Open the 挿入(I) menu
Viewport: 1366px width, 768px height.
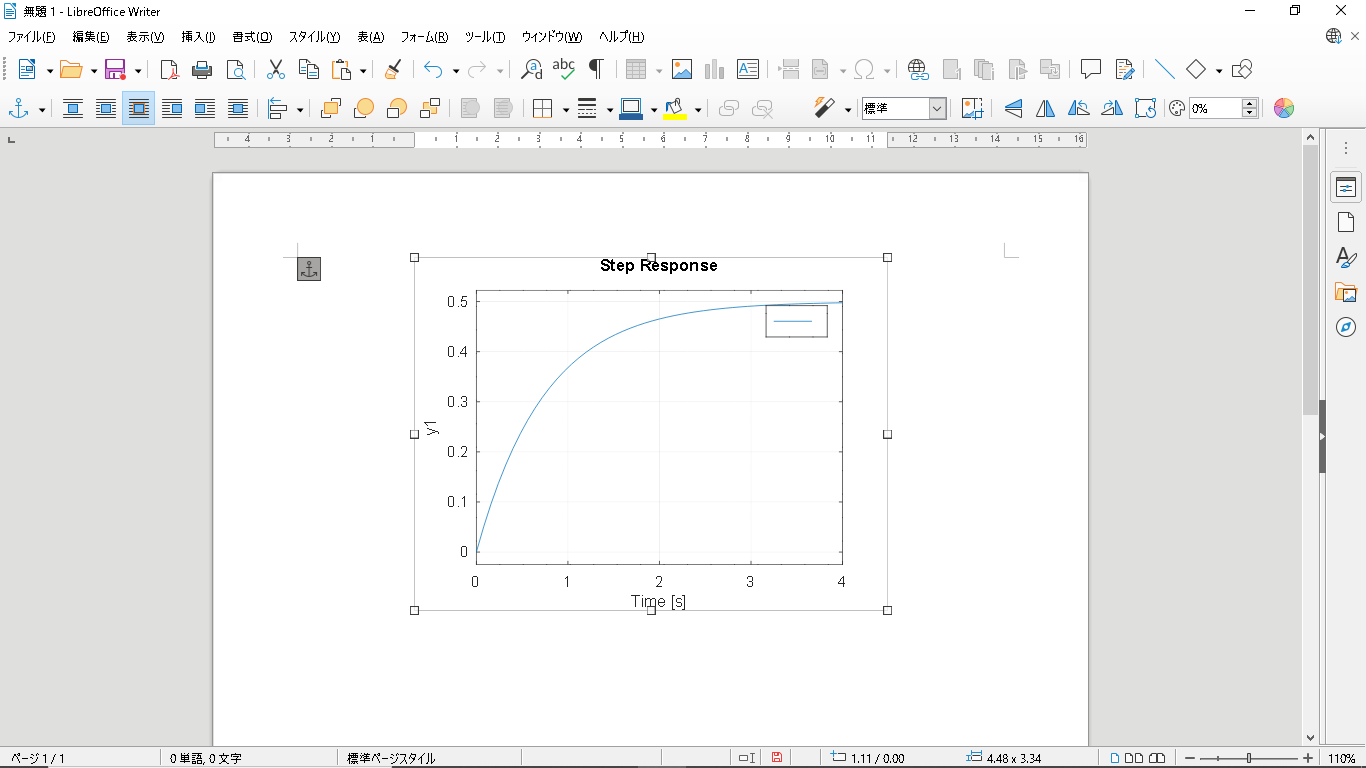pyautogui.click(x=198, y=37)
